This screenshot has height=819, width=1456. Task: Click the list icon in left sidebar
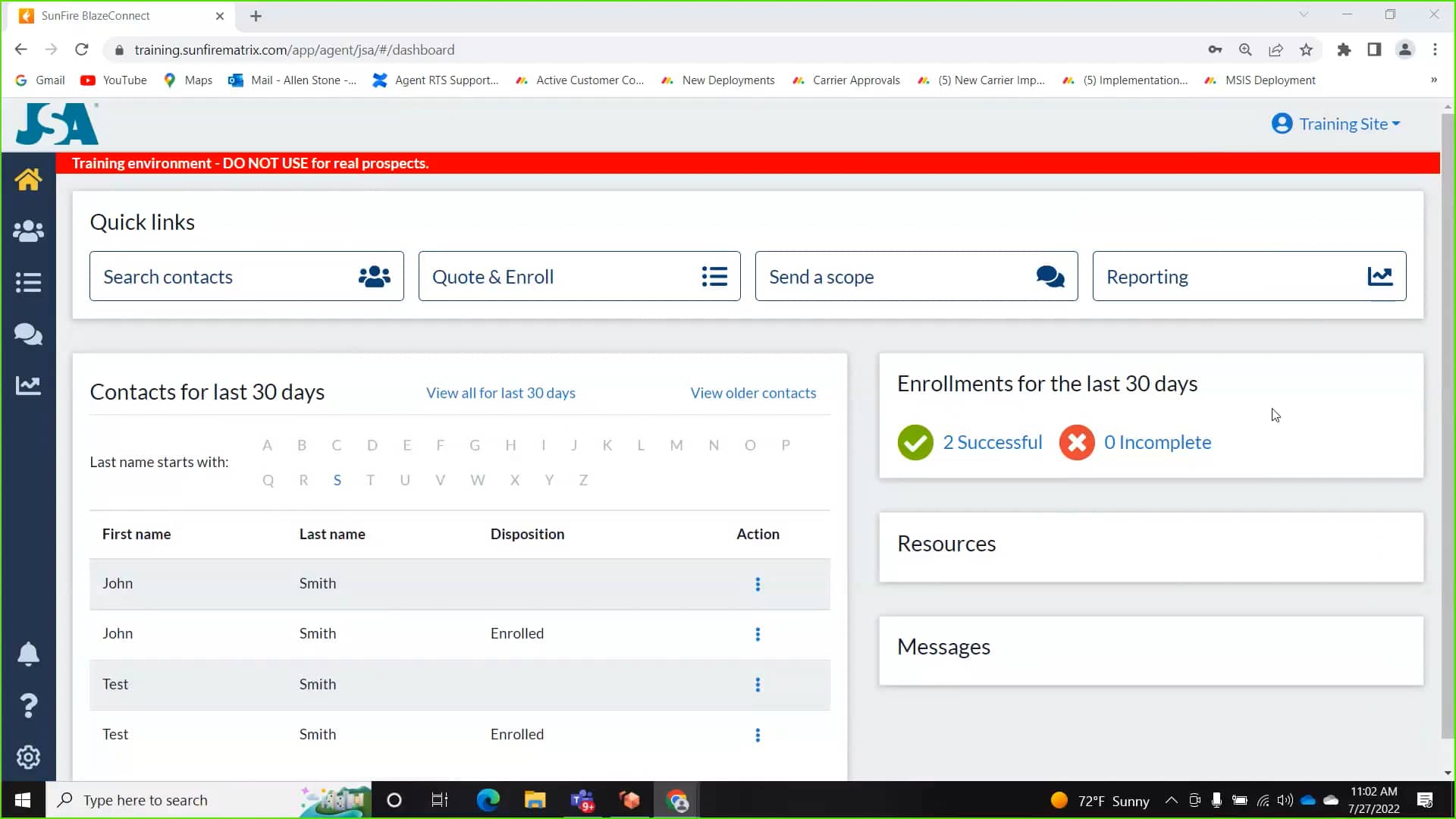pos(28,283)
